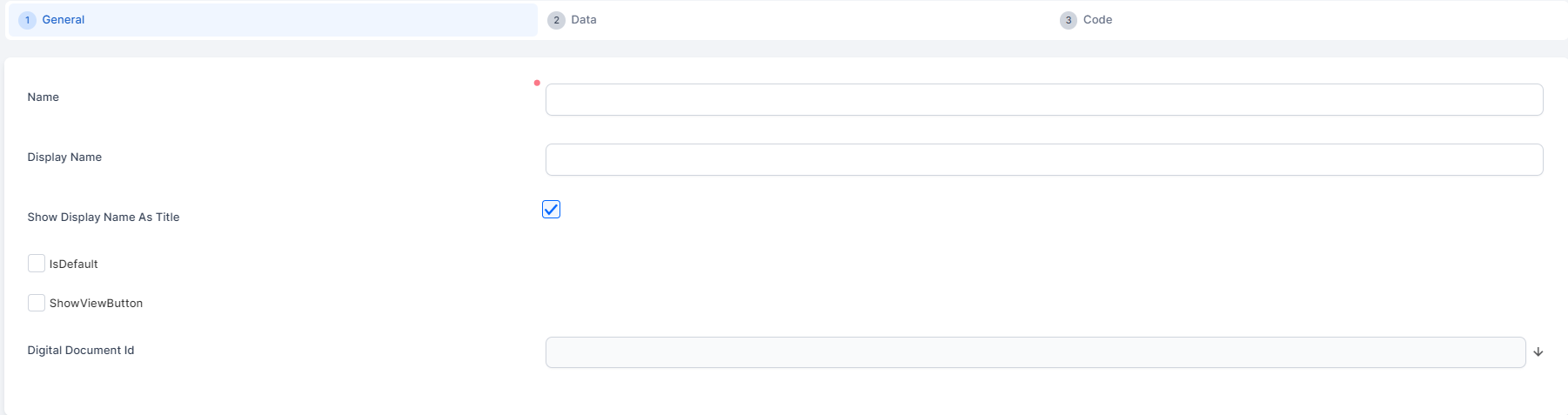Click the Name field label

coord(44,97)
